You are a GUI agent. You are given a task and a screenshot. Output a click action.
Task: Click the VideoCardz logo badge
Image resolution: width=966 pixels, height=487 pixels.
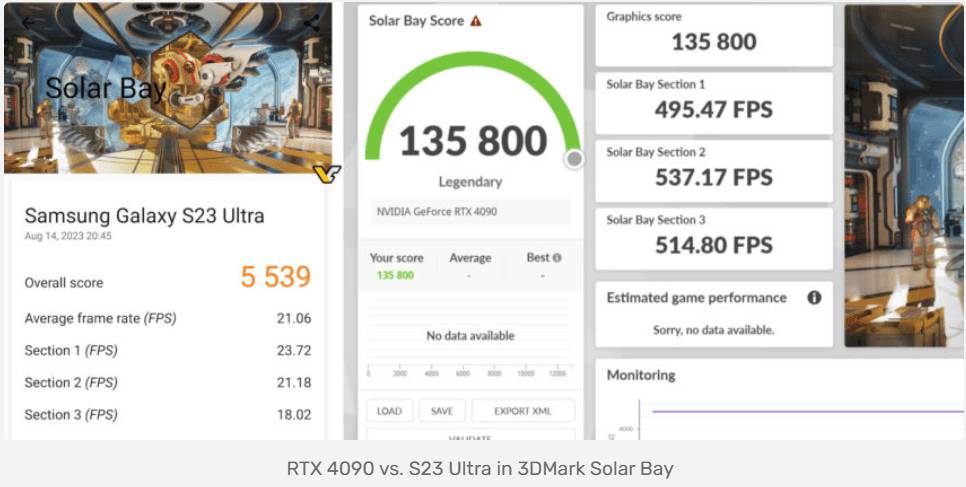click(327, 174)
